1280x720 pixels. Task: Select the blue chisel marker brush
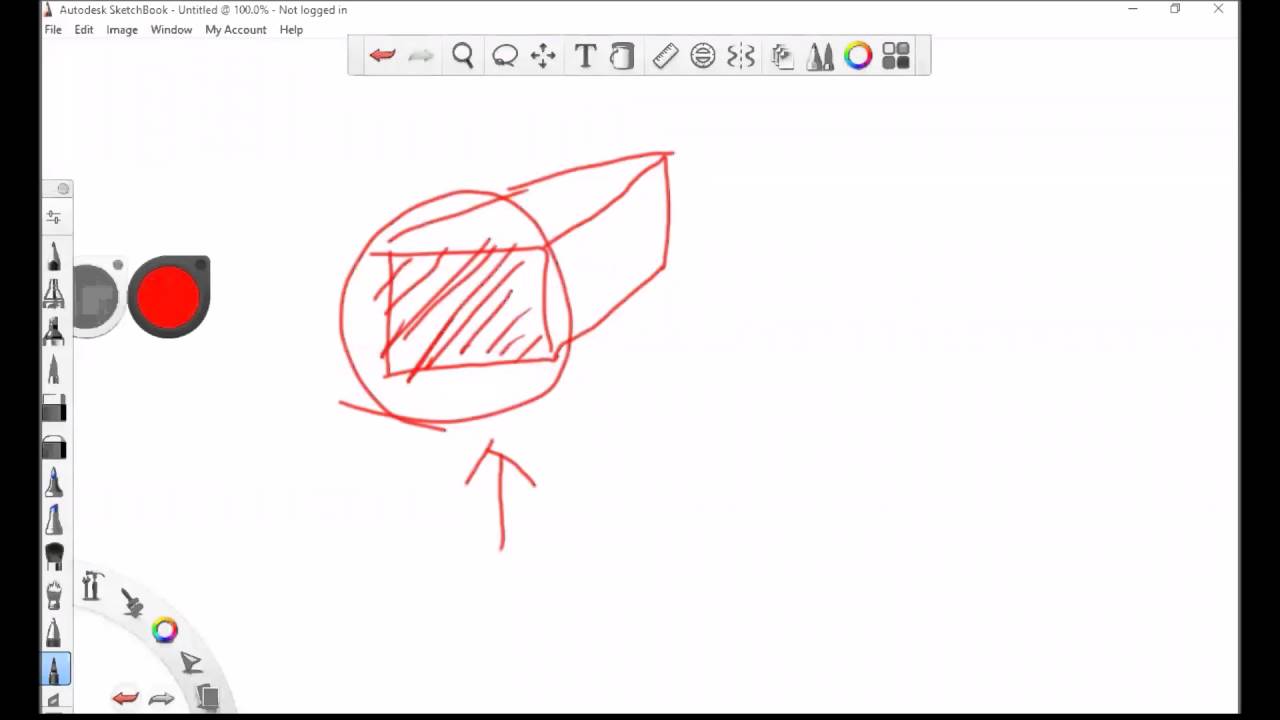coord(54,520)
